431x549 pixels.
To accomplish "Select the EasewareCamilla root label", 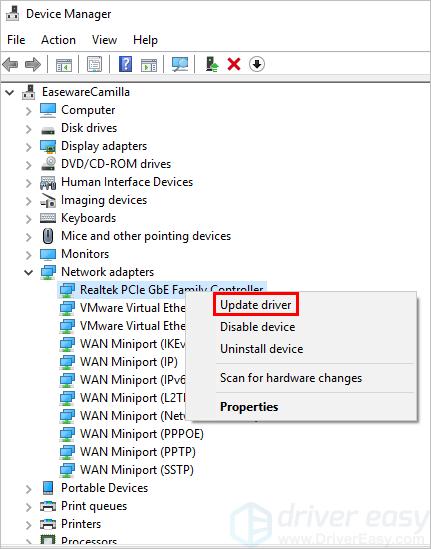I will pos(86,92).
